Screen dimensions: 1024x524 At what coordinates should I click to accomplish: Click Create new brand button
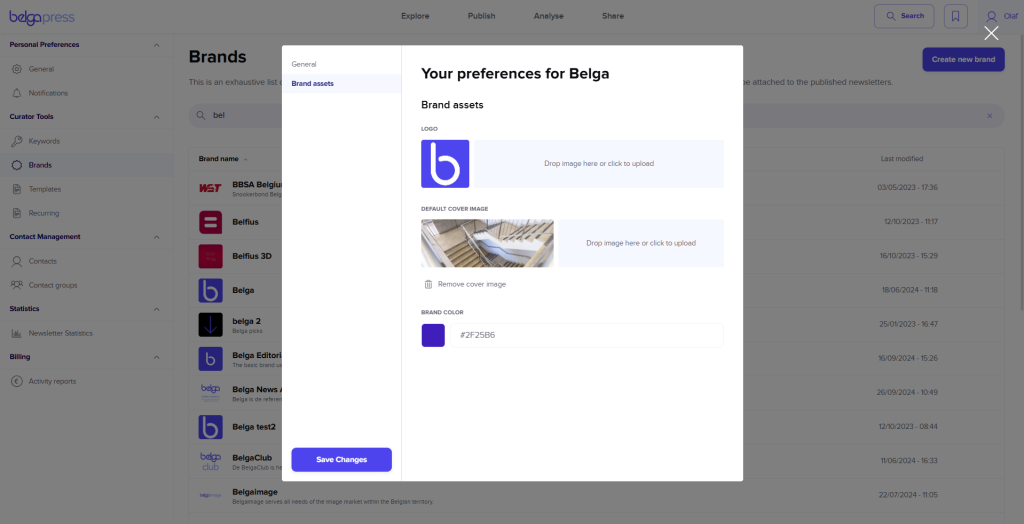click(963, 59)
